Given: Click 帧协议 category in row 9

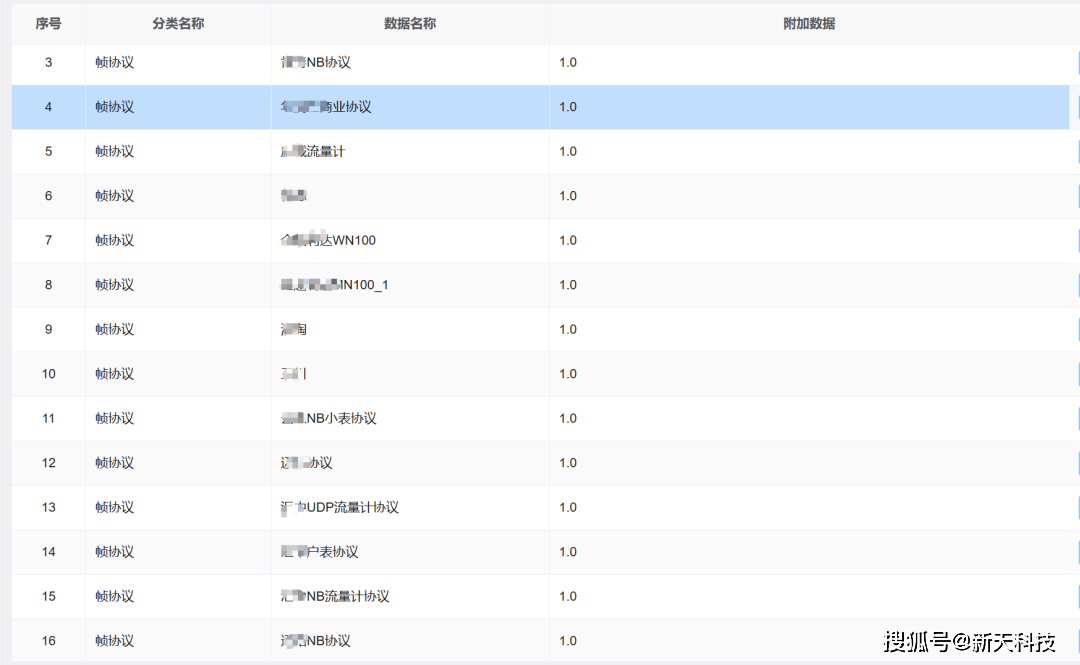Looking at the screenshot, I should pos(115,330).
